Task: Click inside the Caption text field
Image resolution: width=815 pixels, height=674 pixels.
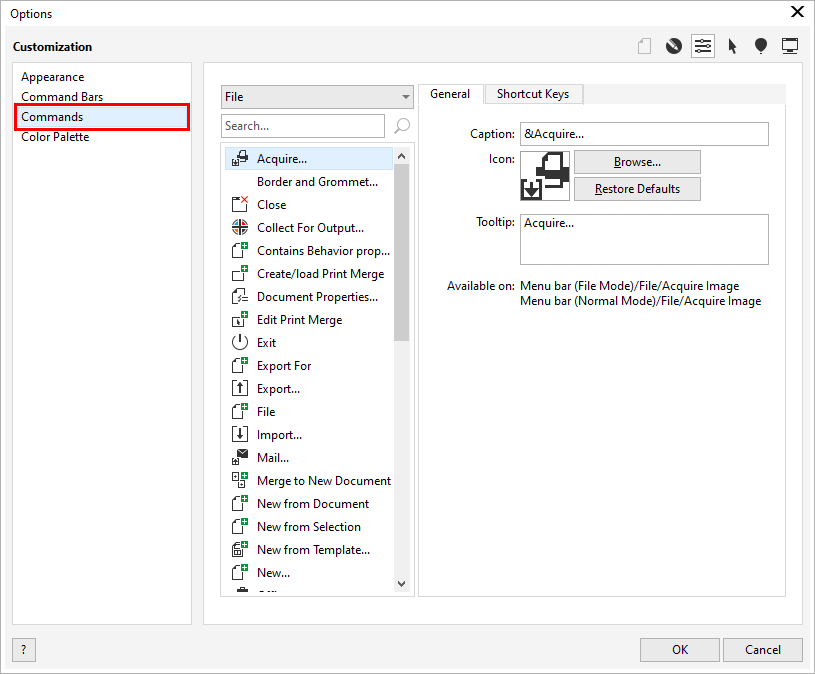Action: point(644,134)
